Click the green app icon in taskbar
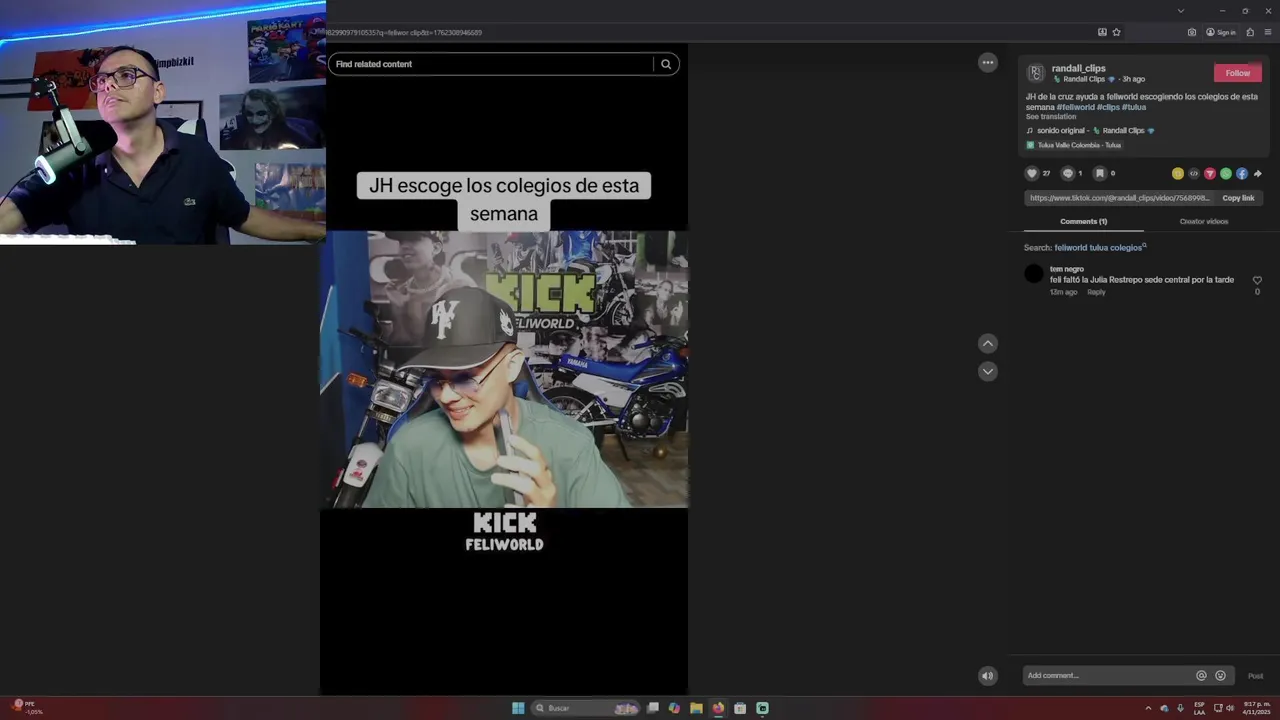The image size is (1280, 720). (762, 708)
